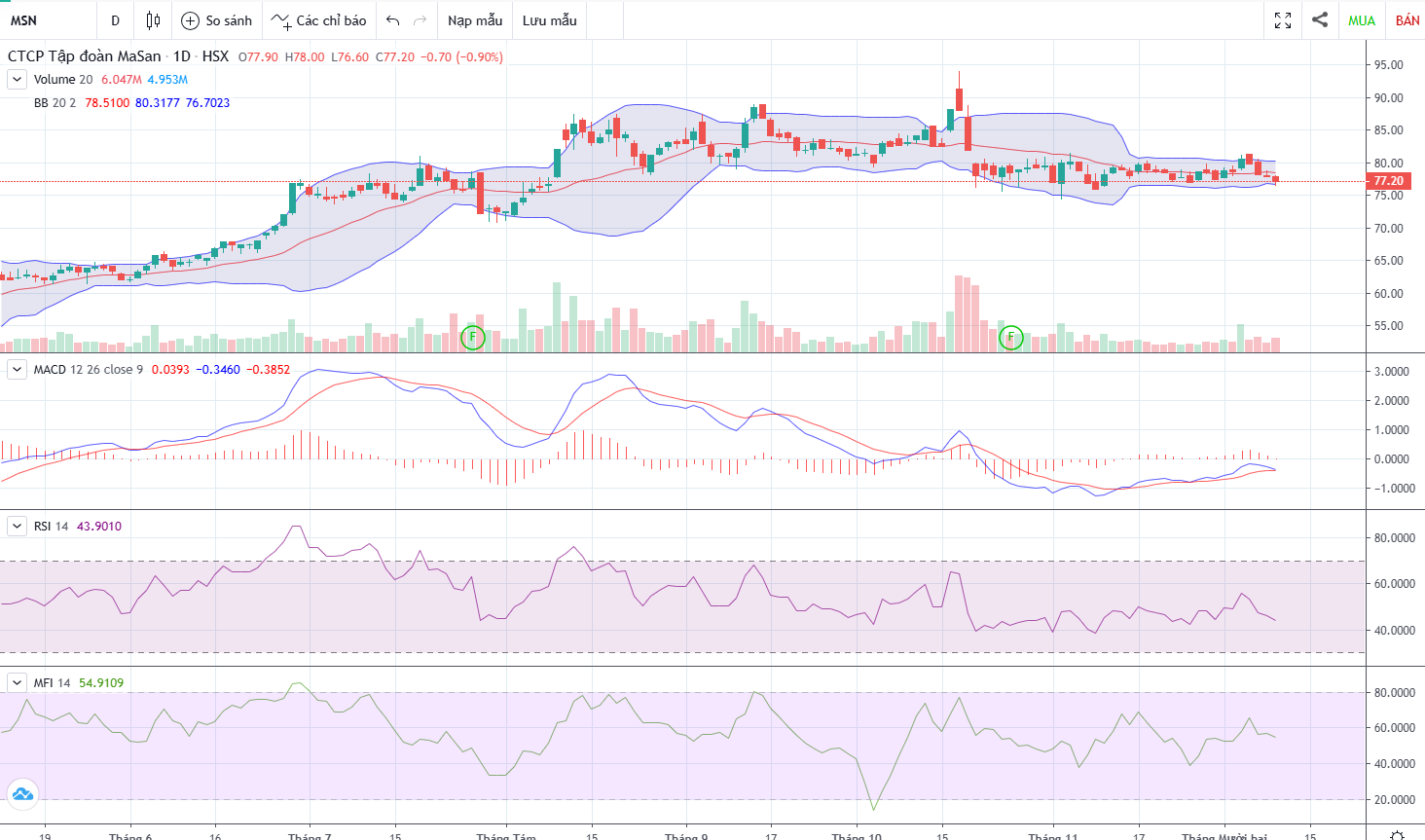Click the cloud logo icon at bottom left
Image resolution: width=1425 pixels, height=840 pixels.
[22, 794]
